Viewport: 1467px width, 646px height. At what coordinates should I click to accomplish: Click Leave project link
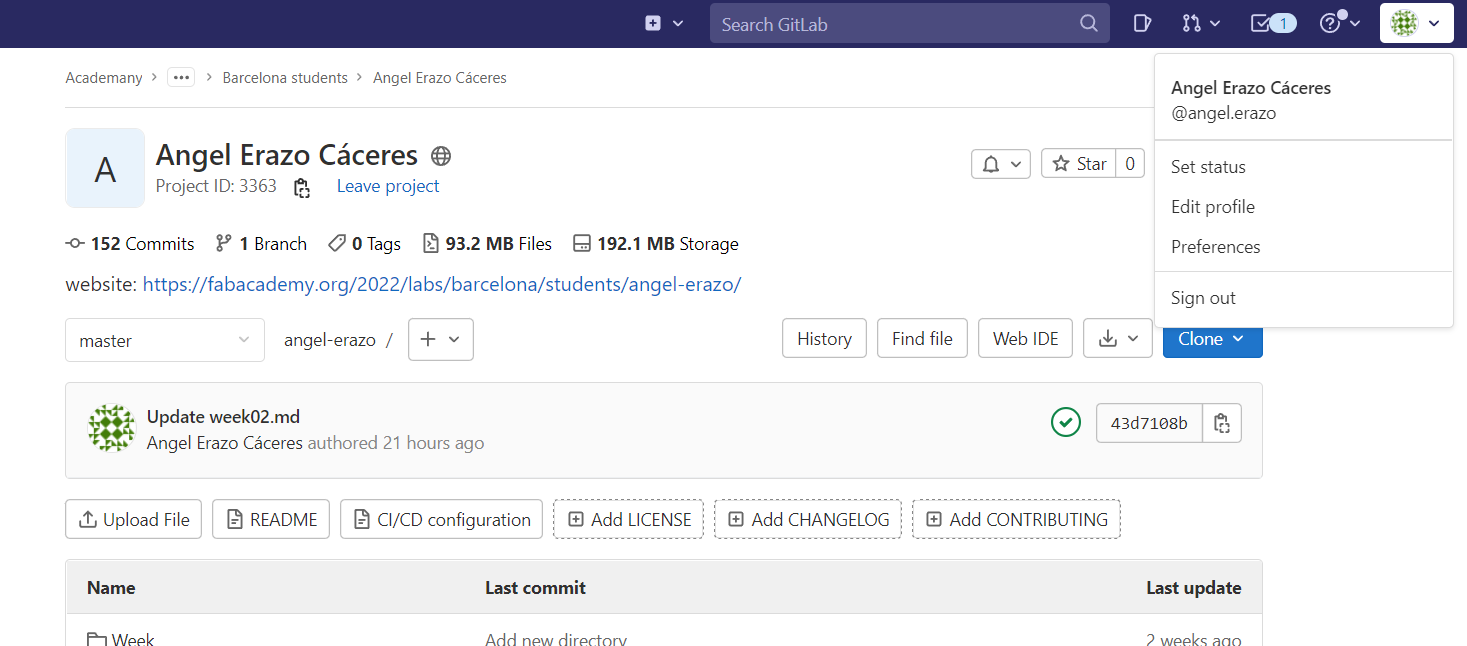pos(388,186)
